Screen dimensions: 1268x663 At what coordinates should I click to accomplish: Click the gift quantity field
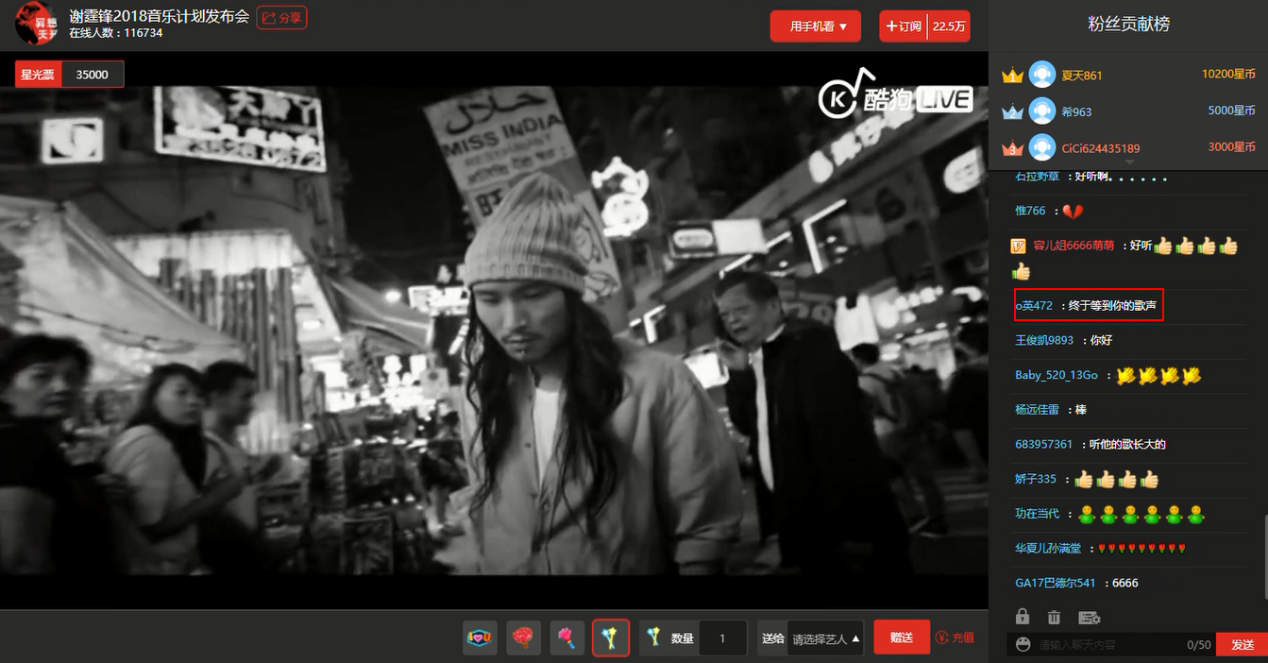click(x=722, y=638)
